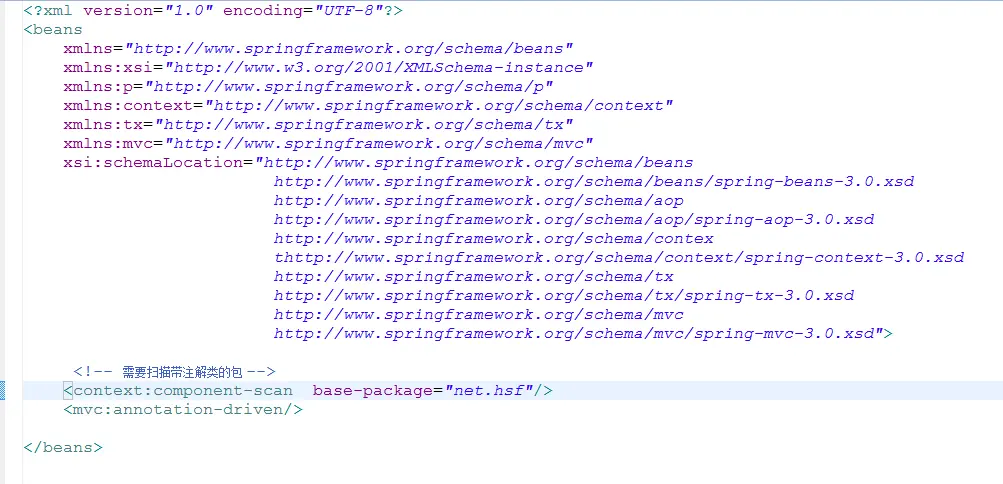Click the xmlns:p namespace line
The image size is (1003, 484).
click(x=308, y=86)
